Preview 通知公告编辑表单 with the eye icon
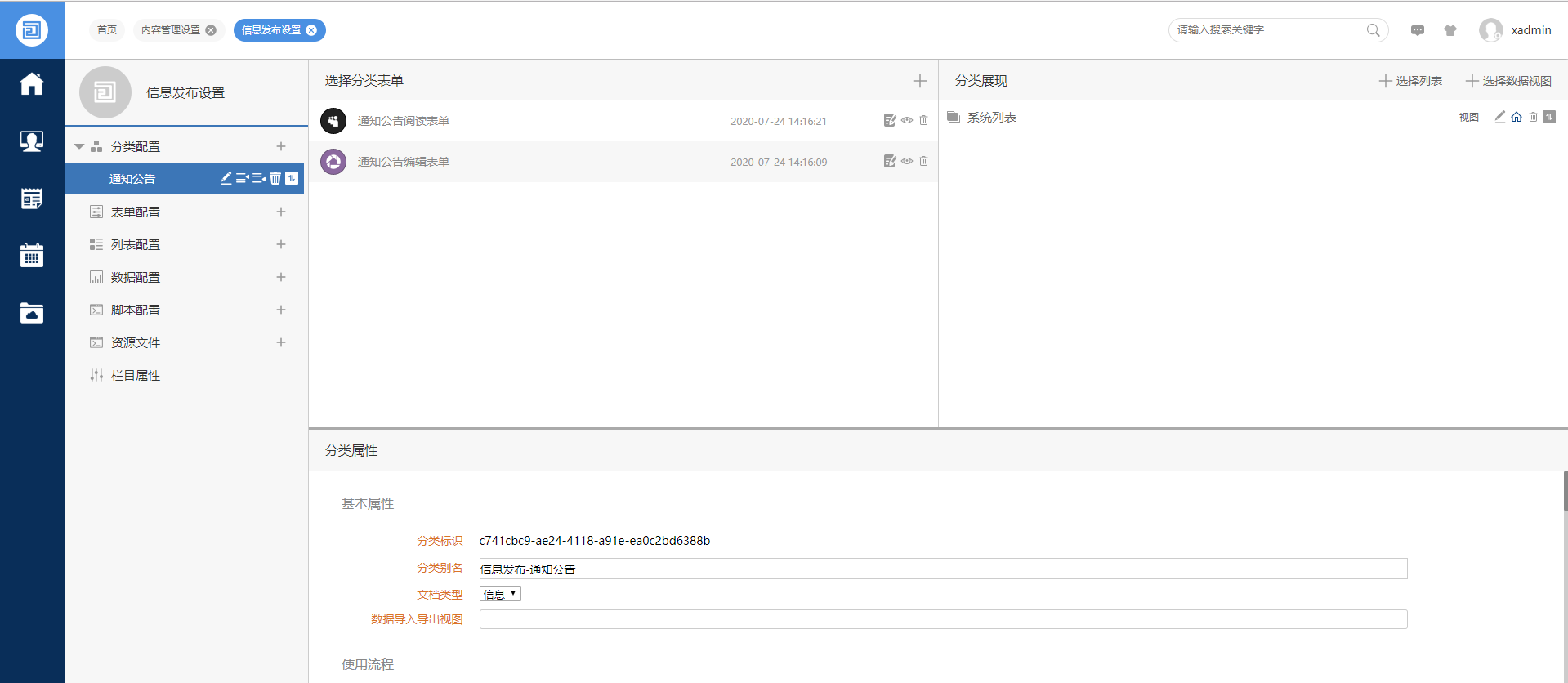Screen dimensions: 1568x683 (x=907, y=161)
